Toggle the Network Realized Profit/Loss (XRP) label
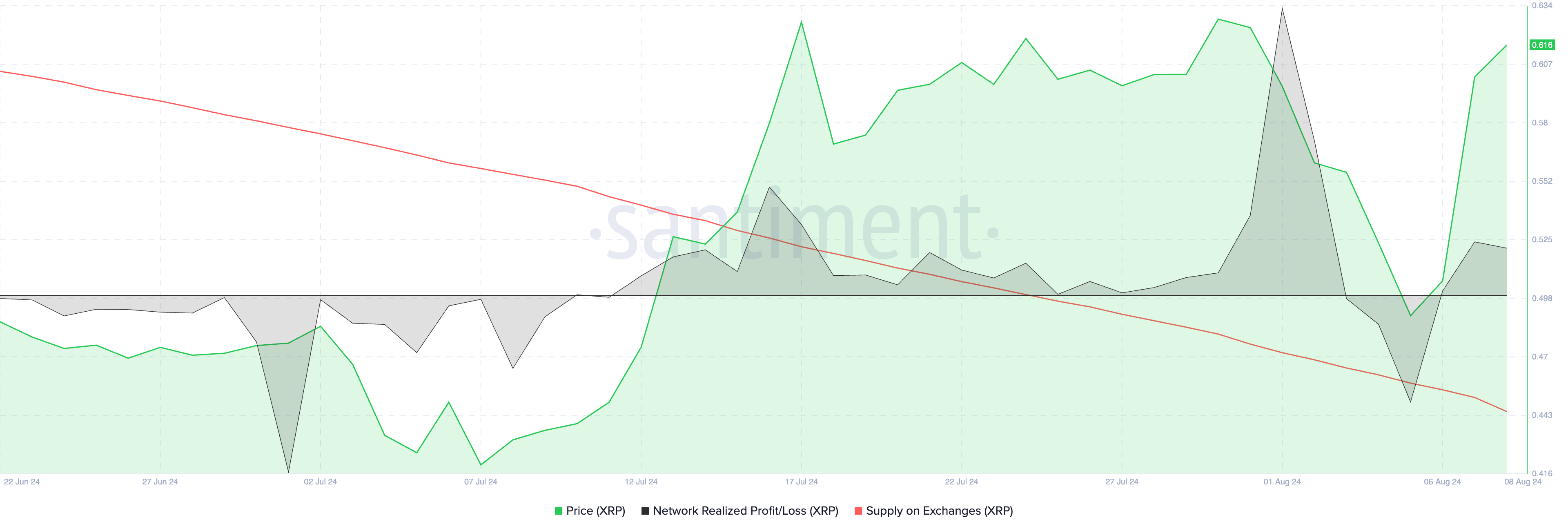Image resolution: width=1568 pixels, height=531 pixels. point(746,511)
